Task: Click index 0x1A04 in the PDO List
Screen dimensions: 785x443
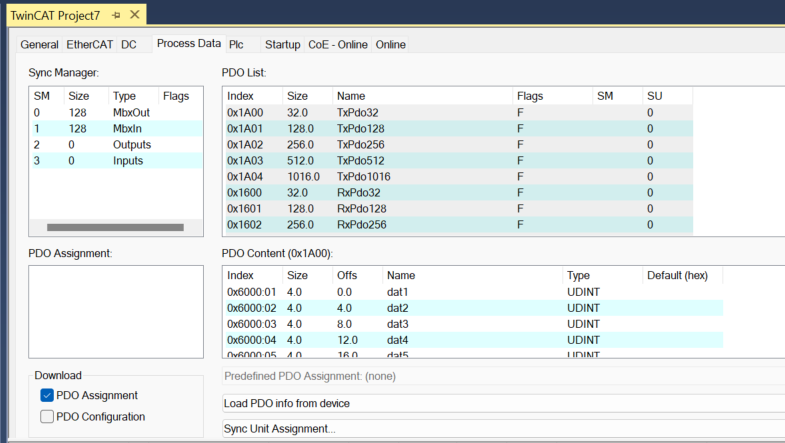Action: click(x=245, y=177)
